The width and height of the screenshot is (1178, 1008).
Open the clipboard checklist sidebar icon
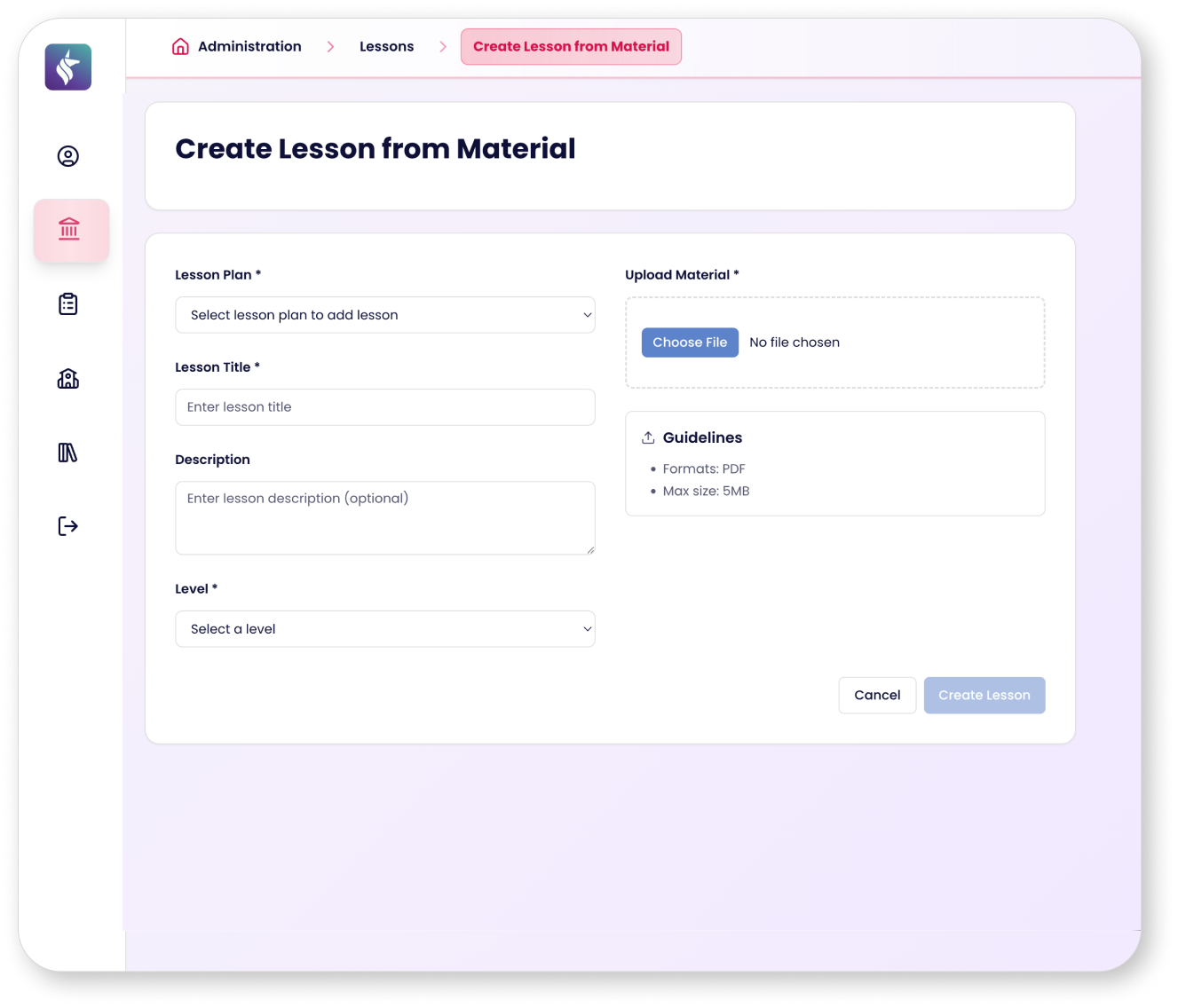(68, 304)
